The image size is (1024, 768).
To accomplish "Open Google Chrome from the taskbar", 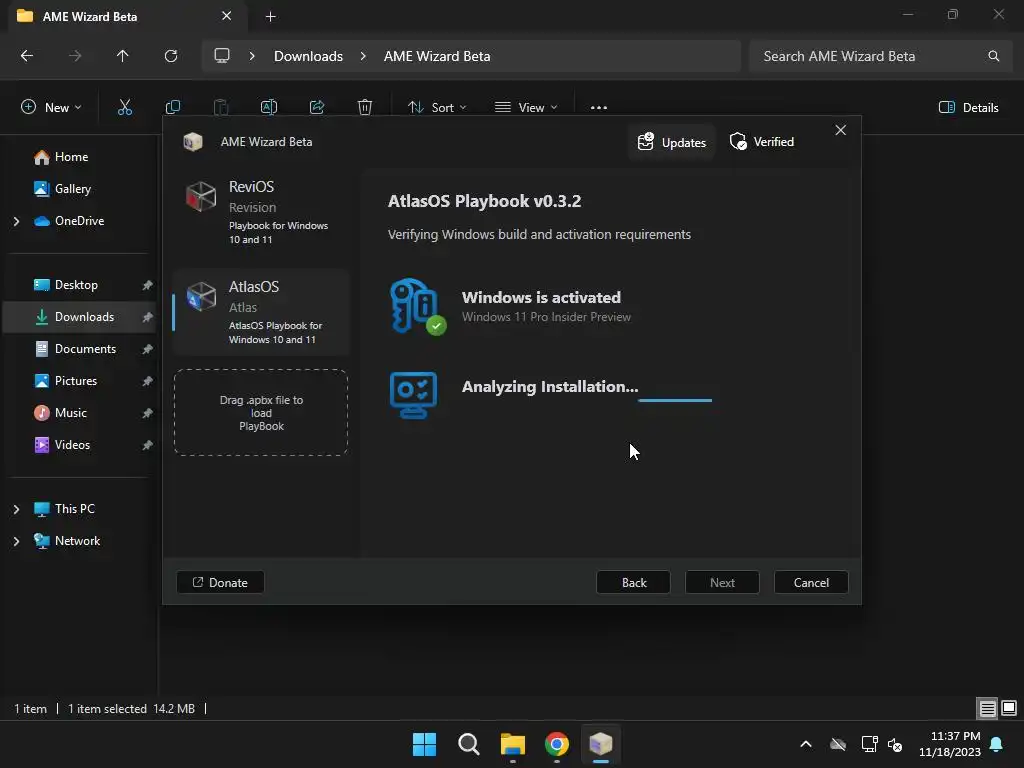I will coord(556,744).
